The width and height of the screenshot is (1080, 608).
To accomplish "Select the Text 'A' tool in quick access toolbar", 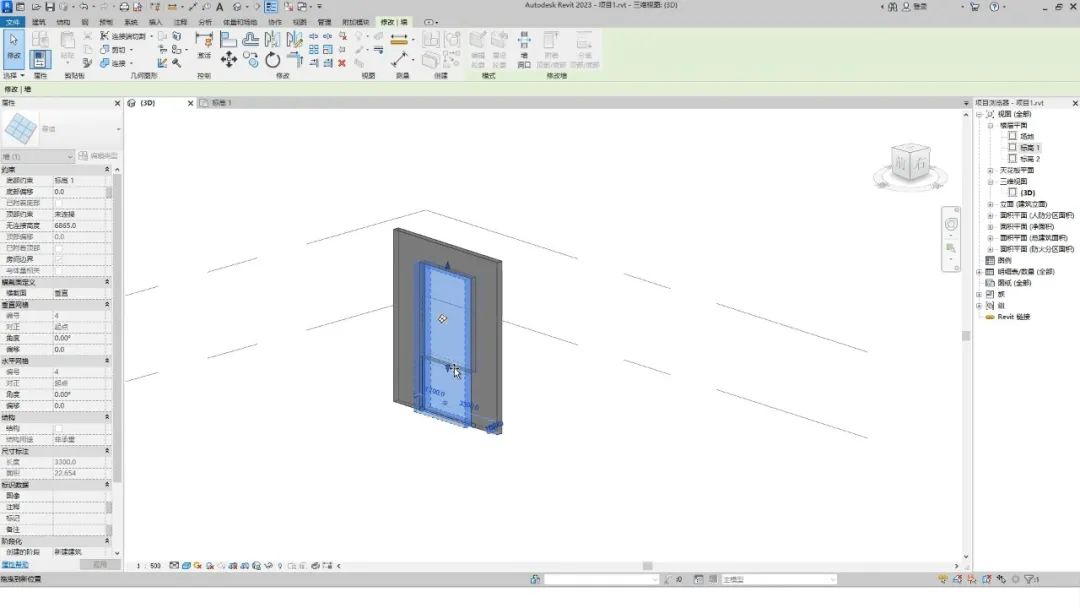I will coord(220,7).
